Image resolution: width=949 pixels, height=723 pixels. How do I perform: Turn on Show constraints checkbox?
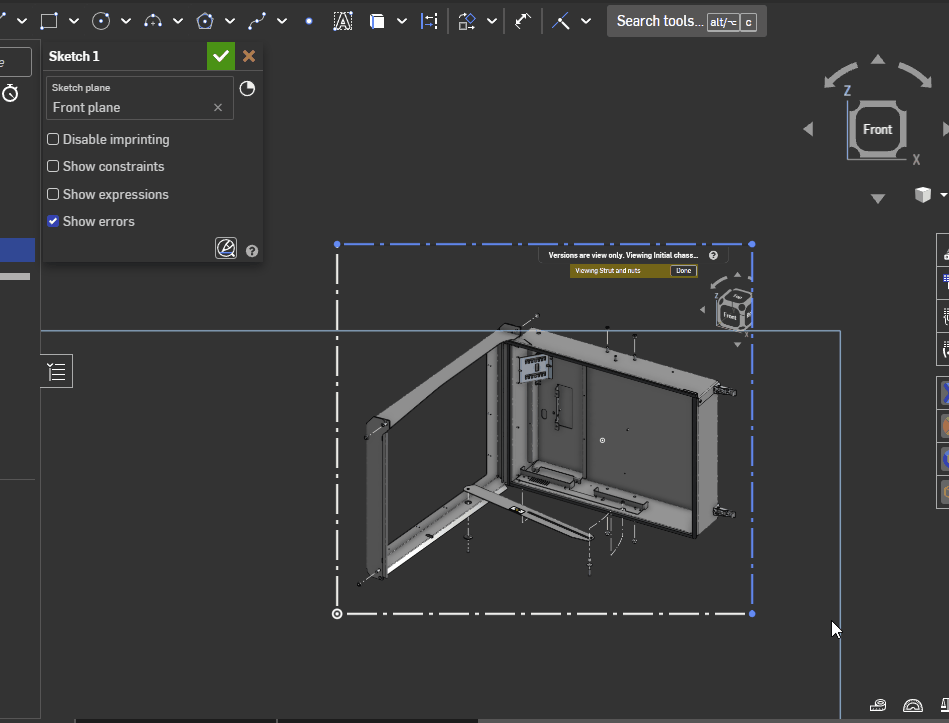pos(54,167)
